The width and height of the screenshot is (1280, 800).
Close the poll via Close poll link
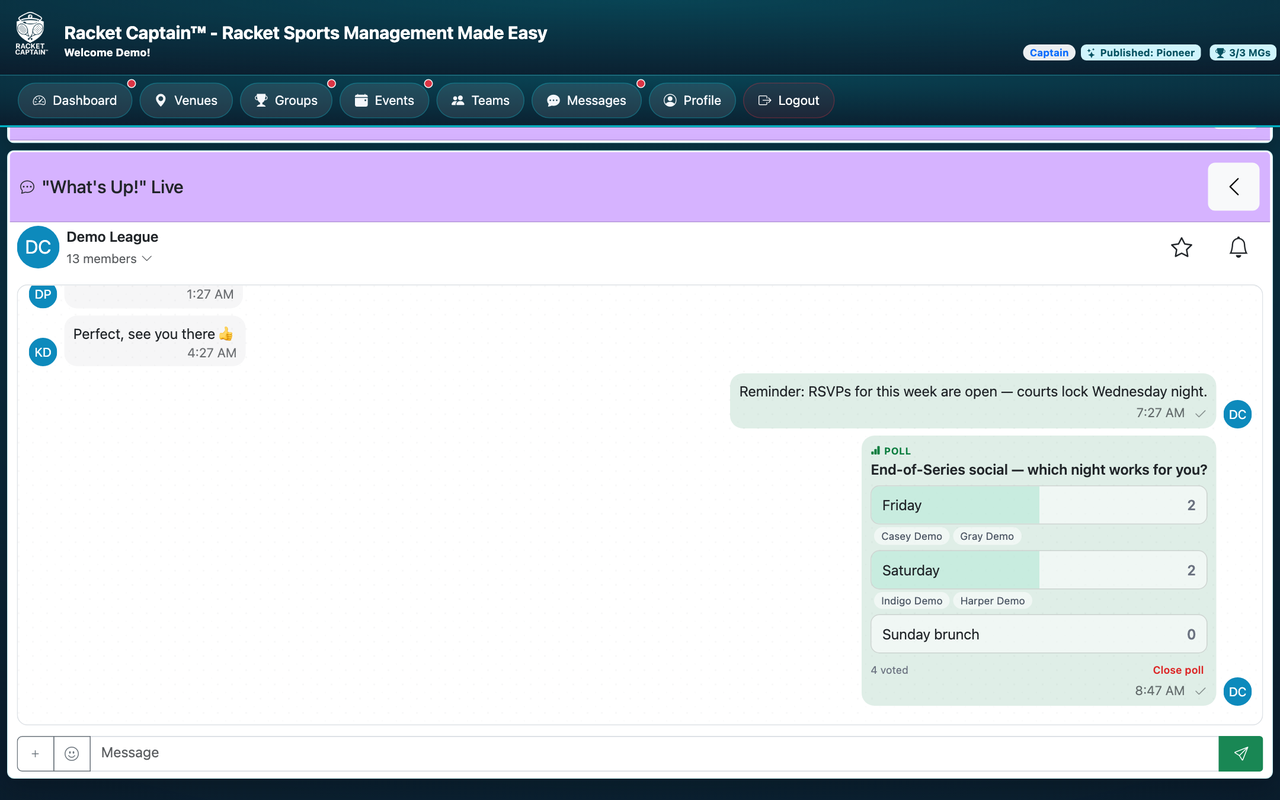(x=1178, y=670)
